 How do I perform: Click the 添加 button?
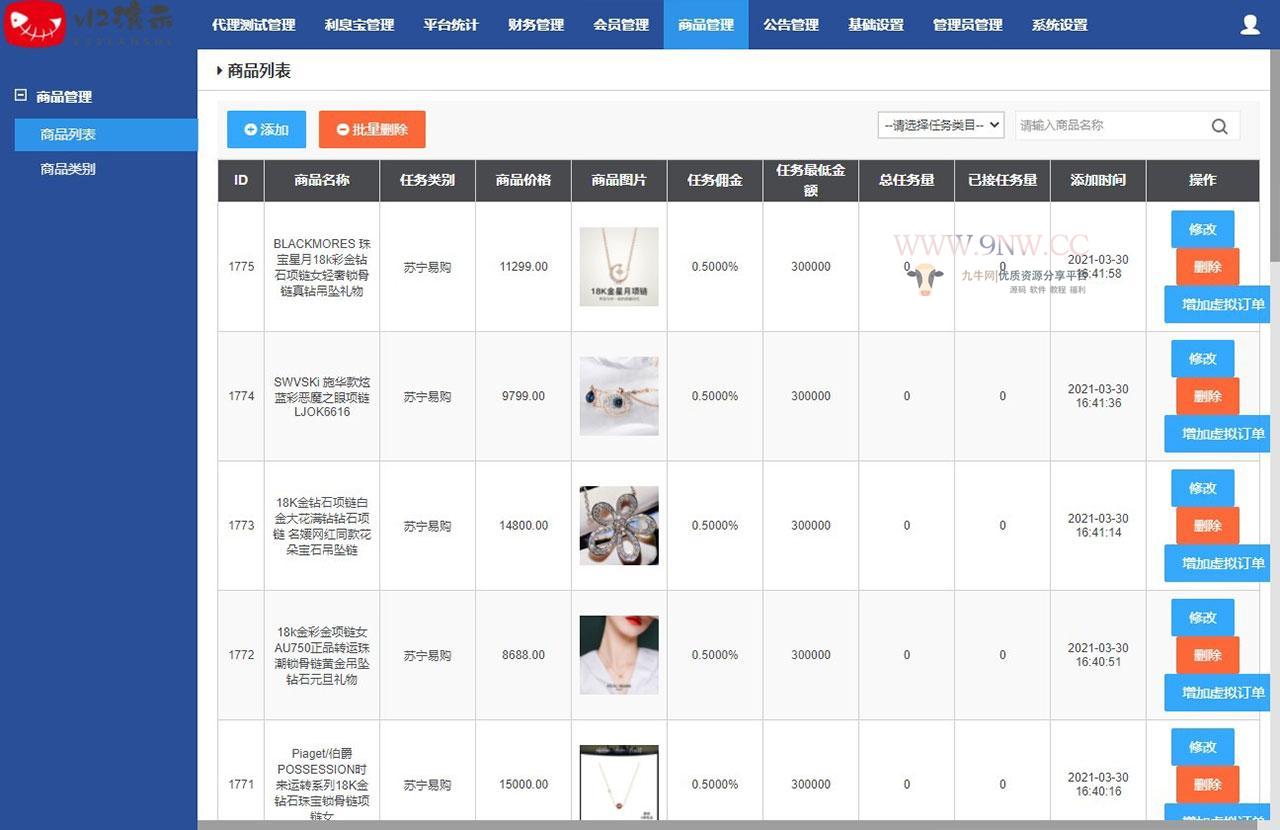click(266, 129)
